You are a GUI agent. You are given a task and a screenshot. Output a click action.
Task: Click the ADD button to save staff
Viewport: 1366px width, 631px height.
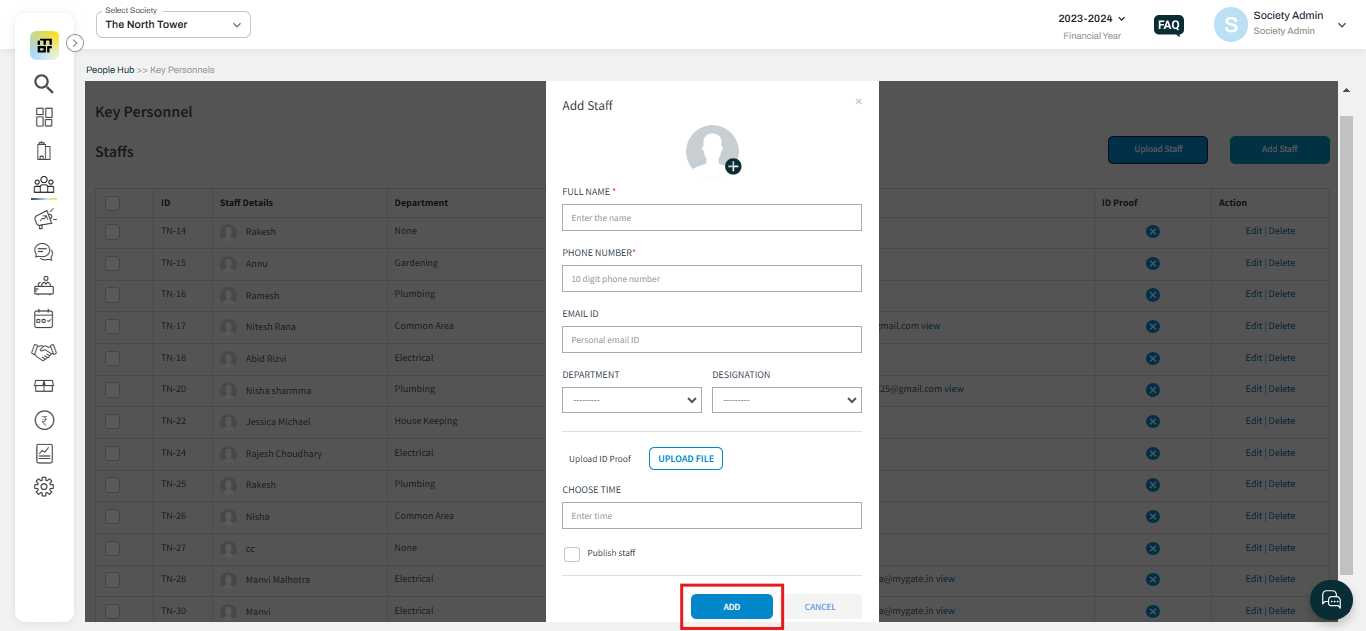pos(731,606)
